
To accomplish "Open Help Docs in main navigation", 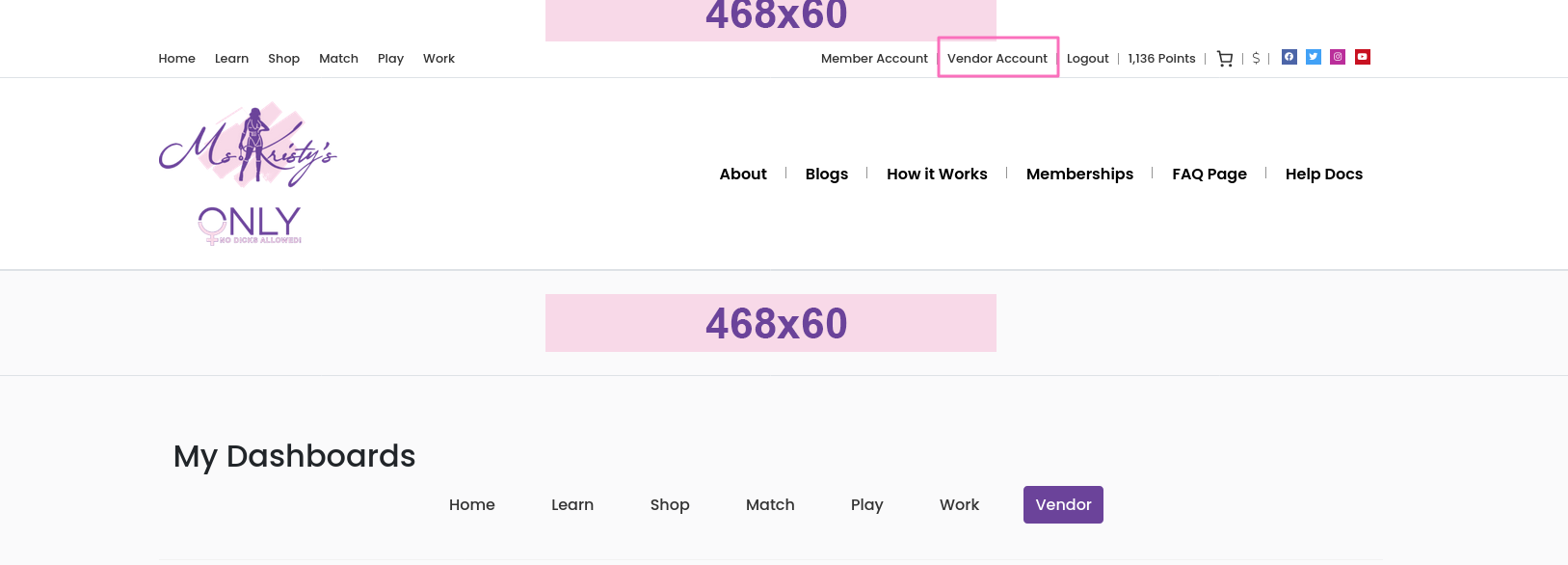I will [x=1324, y=175].
